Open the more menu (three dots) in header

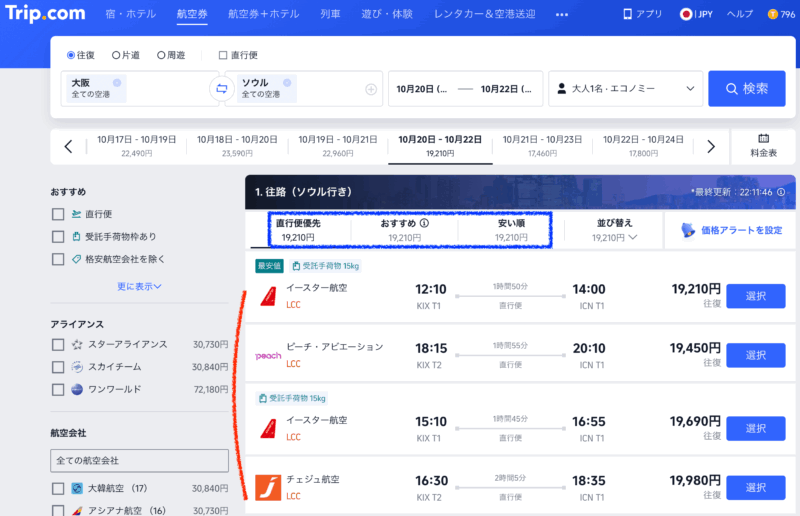[x=562, y=14]
